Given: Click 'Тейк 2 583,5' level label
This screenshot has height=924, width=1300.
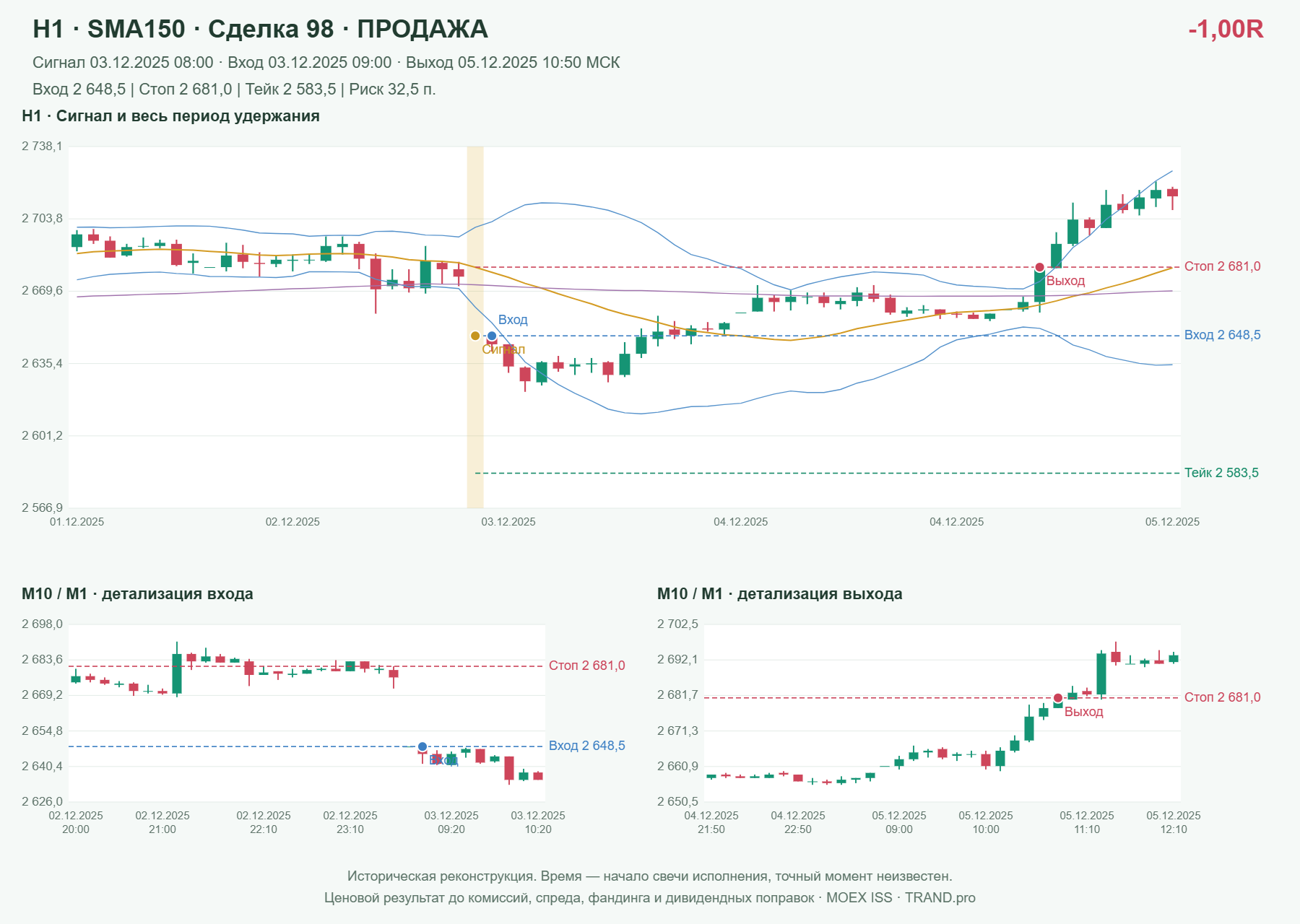Looking at the screenshot, I should click(x=1221, y=473).
